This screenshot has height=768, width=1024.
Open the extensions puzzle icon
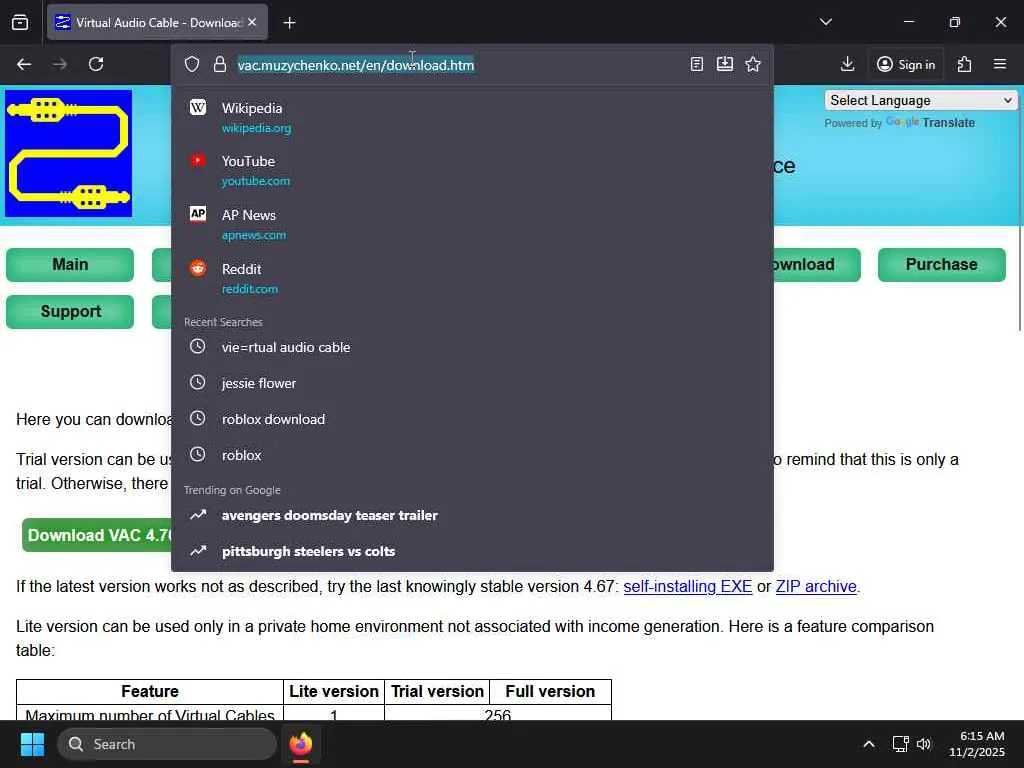tap(965, 64)
